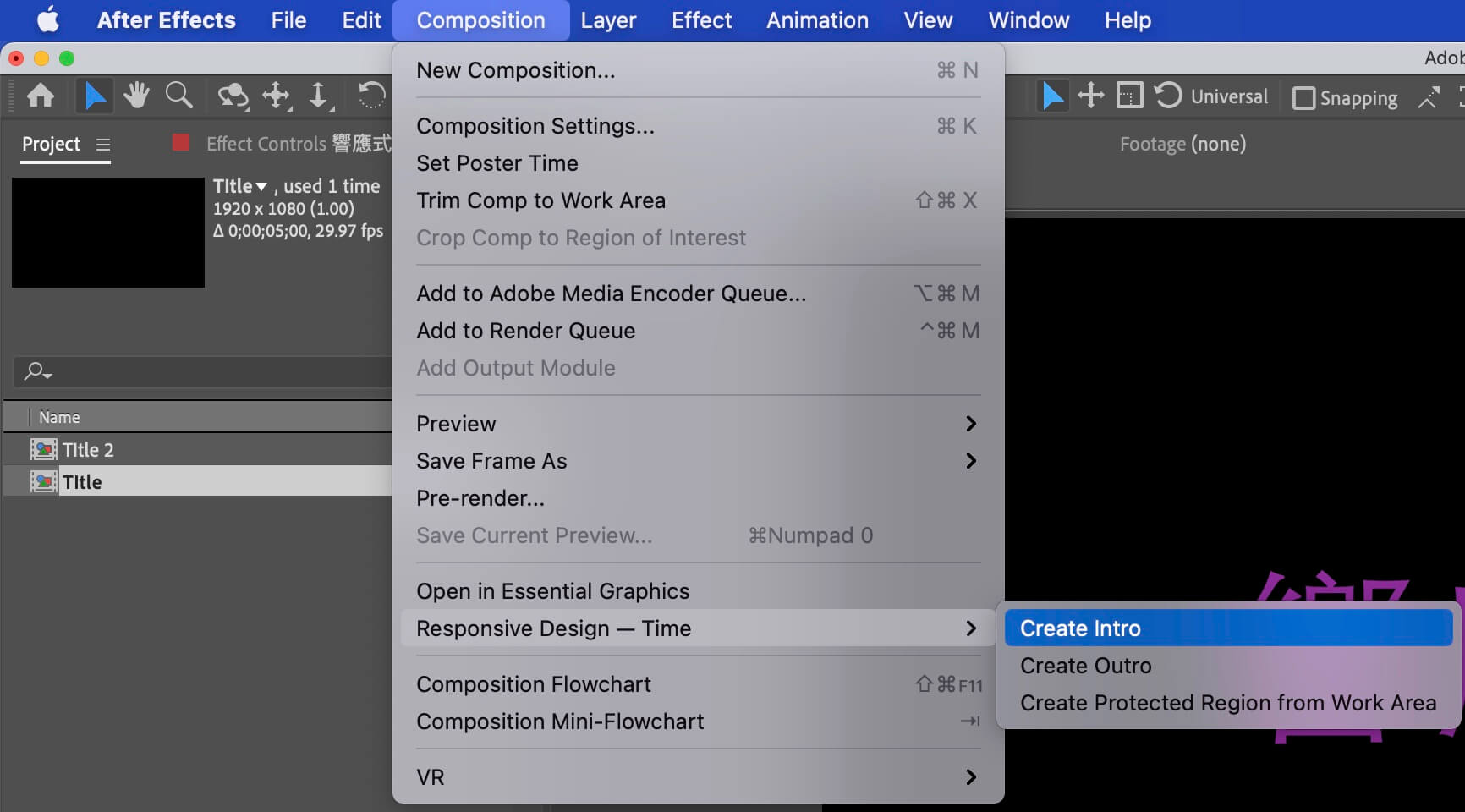Switch to the Footage (none) tab
Viewport: 1465px width, 812px height.
pos(1182,145)
